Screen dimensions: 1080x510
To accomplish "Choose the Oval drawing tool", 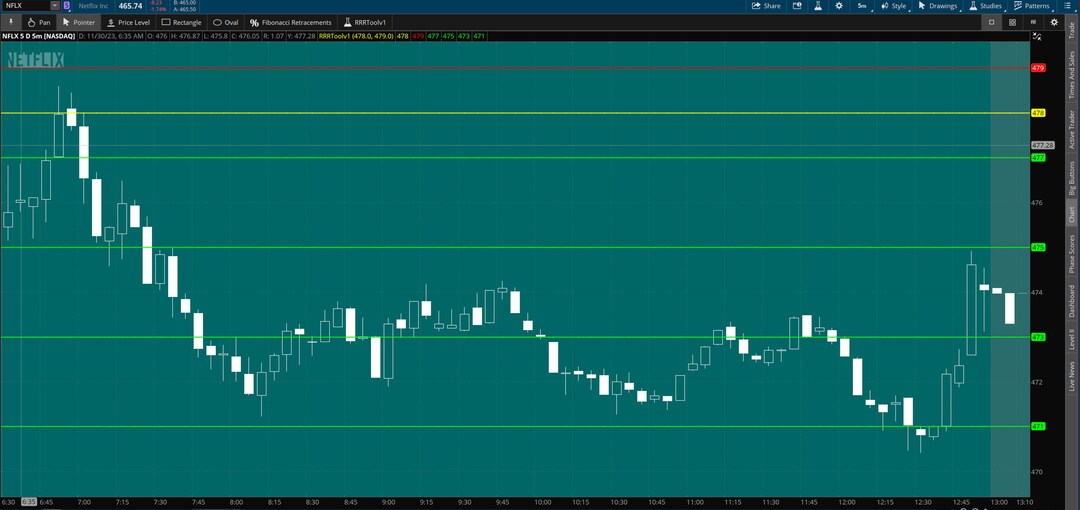I will point(226,22).
